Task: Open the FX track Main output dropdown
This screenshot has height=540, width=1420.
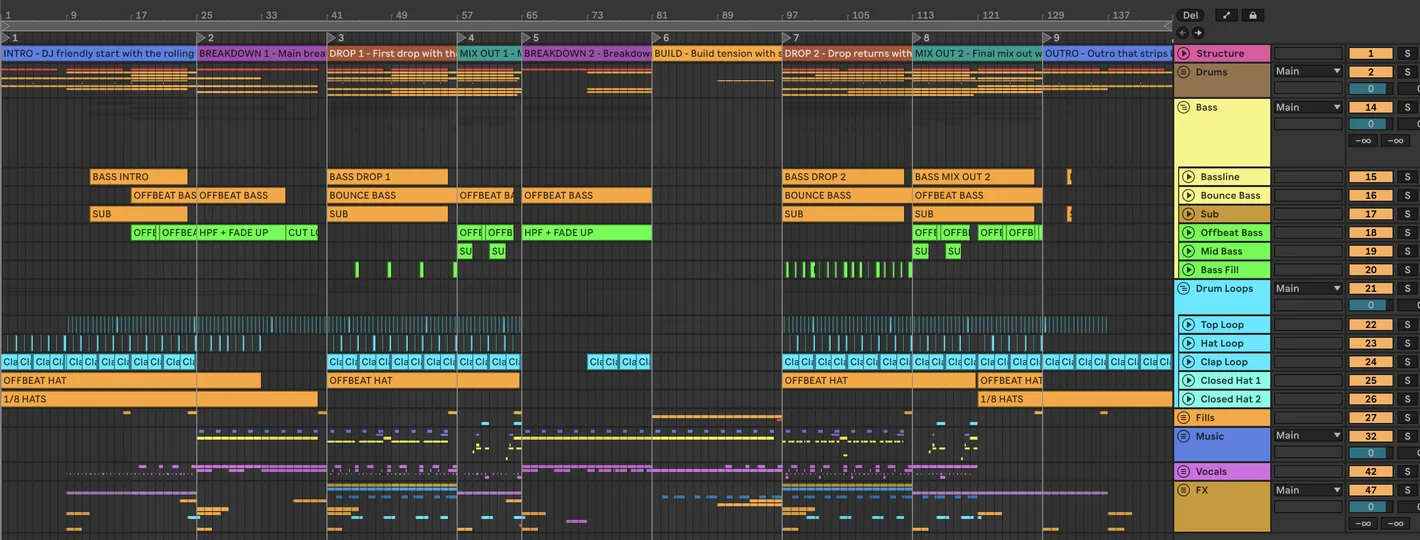Action: pyautogui.click(x=1308, y=490)
